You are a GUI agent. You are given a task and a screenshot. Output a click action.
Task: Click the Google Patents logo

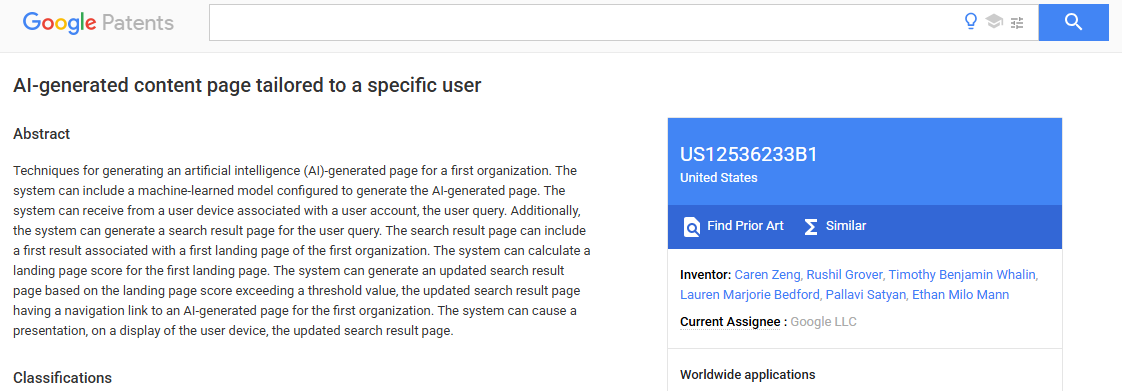(x=98, y=22)
